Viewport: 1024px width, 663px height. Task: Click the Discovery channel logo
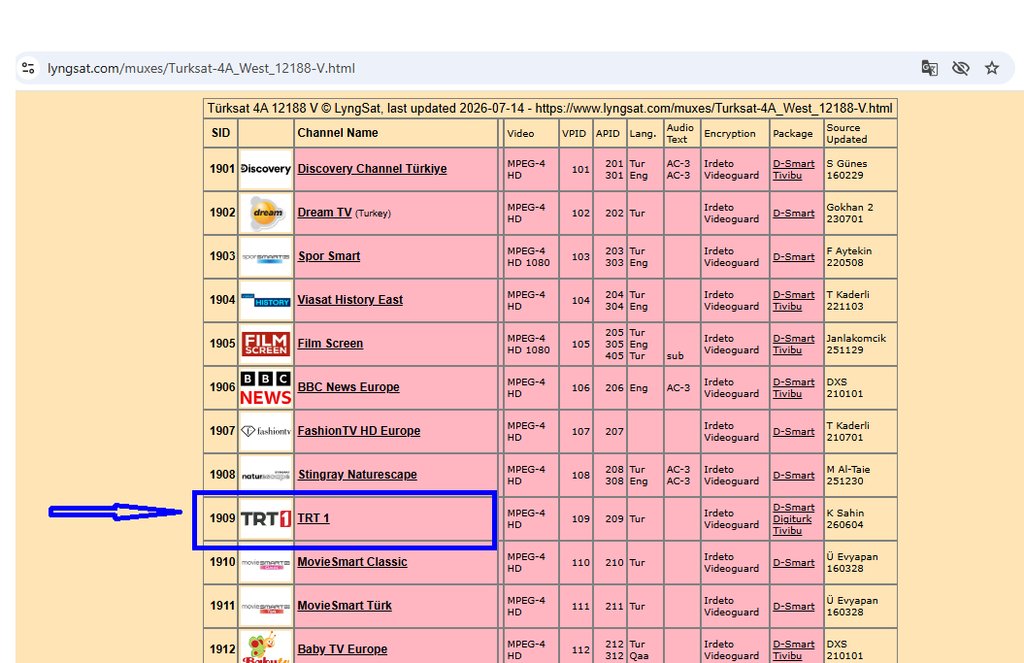266,169
